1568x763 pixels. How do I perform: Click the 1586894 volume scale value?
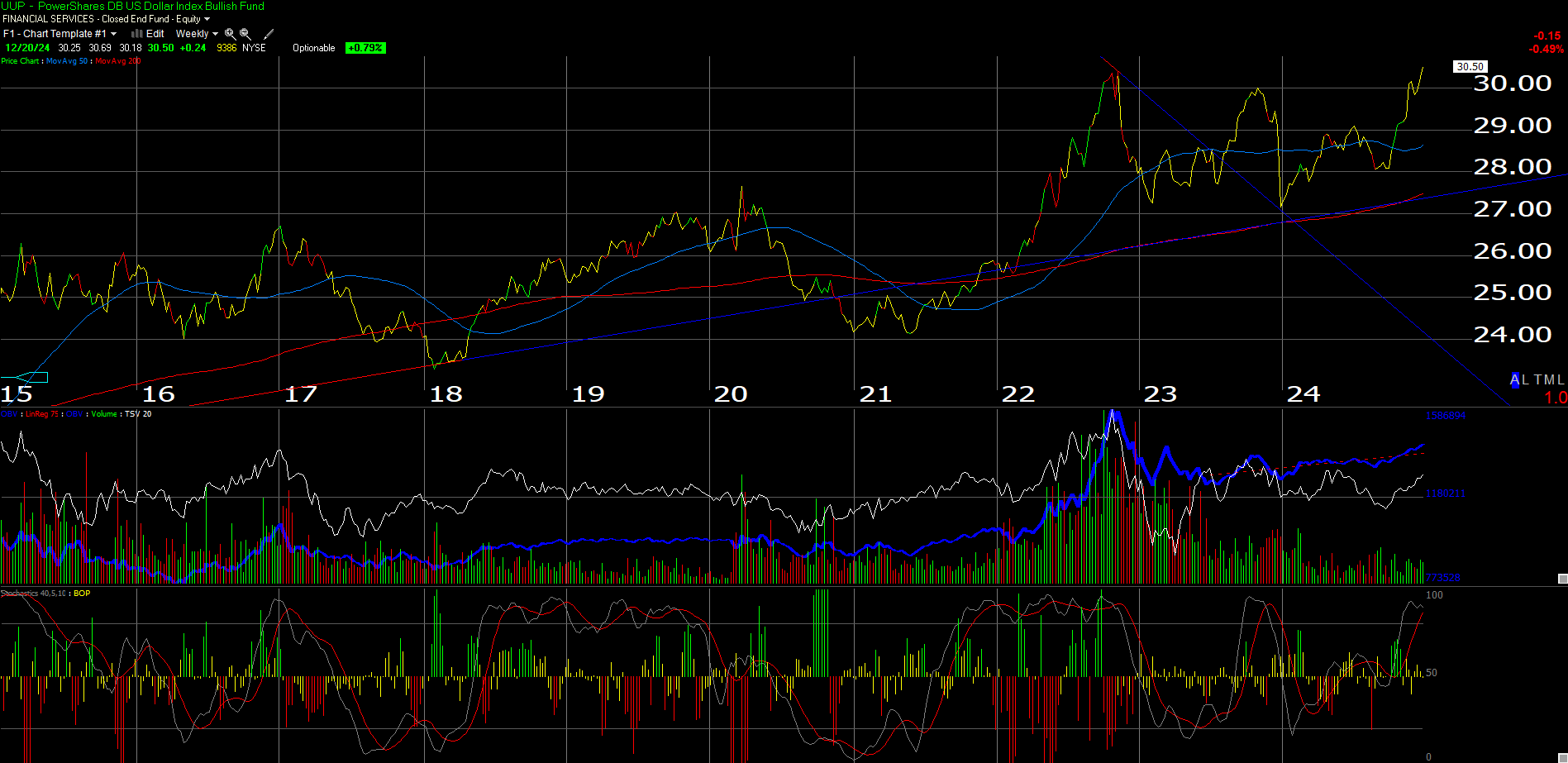[1445, 416]
